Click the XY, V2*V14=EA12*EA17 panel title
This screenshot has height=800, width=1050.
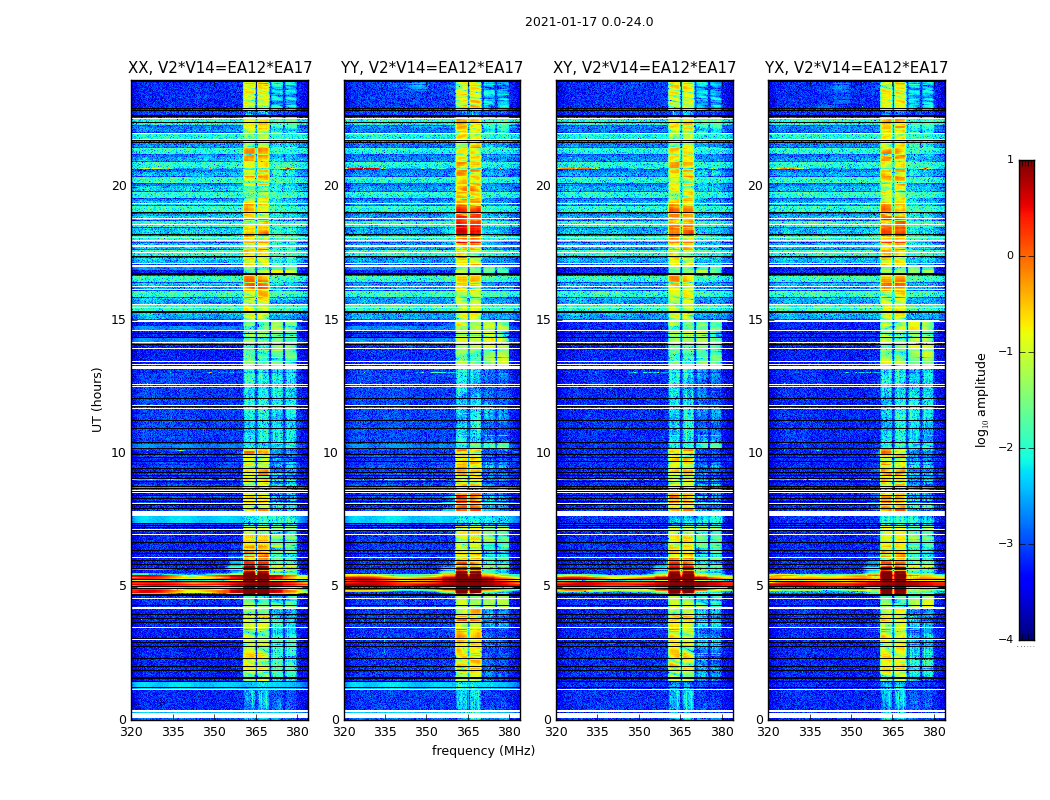click(x=644, y=68)
